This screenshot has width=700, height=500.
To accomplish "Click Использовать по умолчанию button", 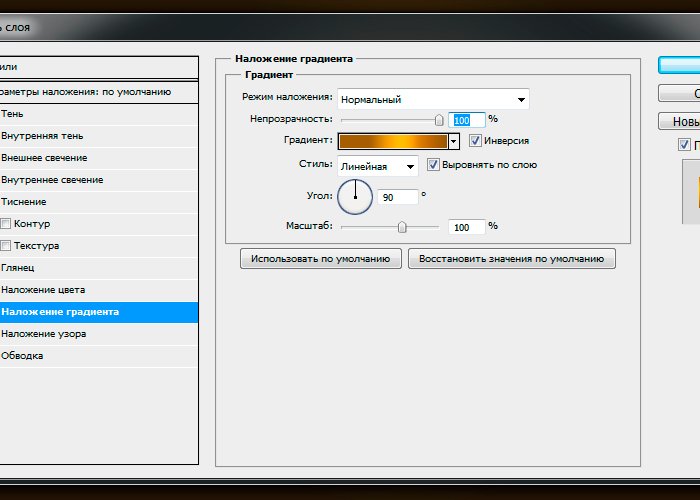I will 320,258.
